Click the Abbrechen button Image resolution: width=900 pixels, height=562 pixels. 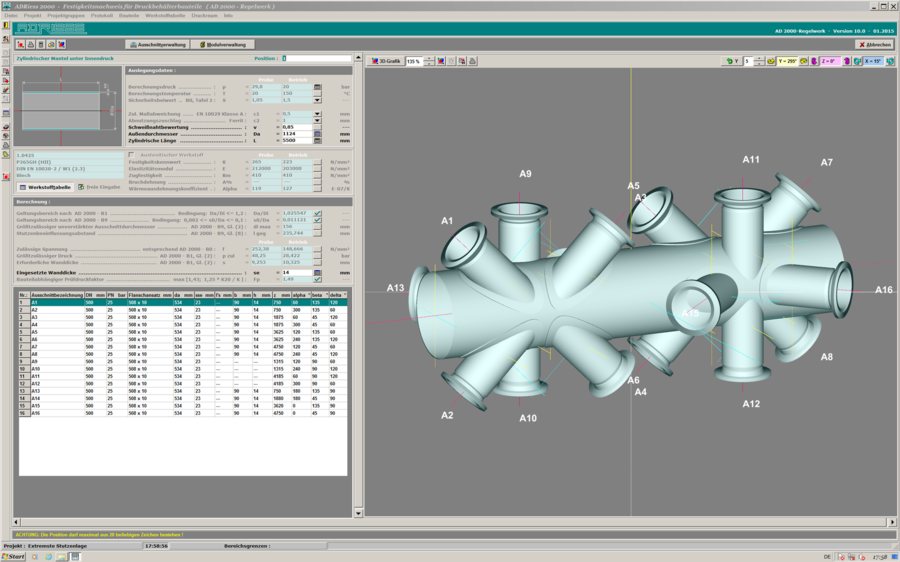[874, 44]
